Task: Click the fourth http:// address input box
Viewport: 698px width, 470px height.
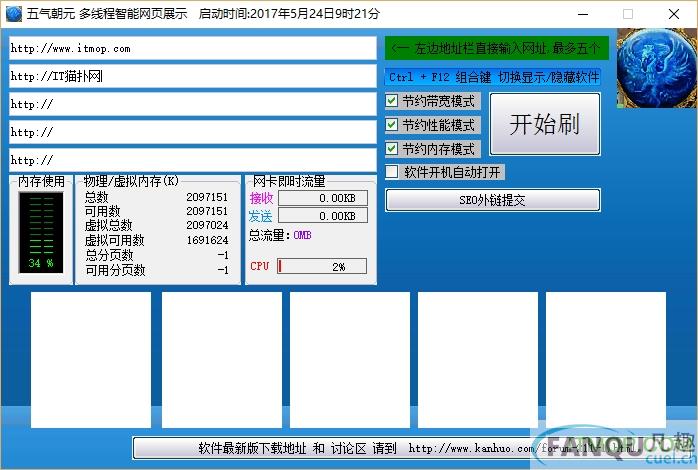Action: click(x=192, y=132)
